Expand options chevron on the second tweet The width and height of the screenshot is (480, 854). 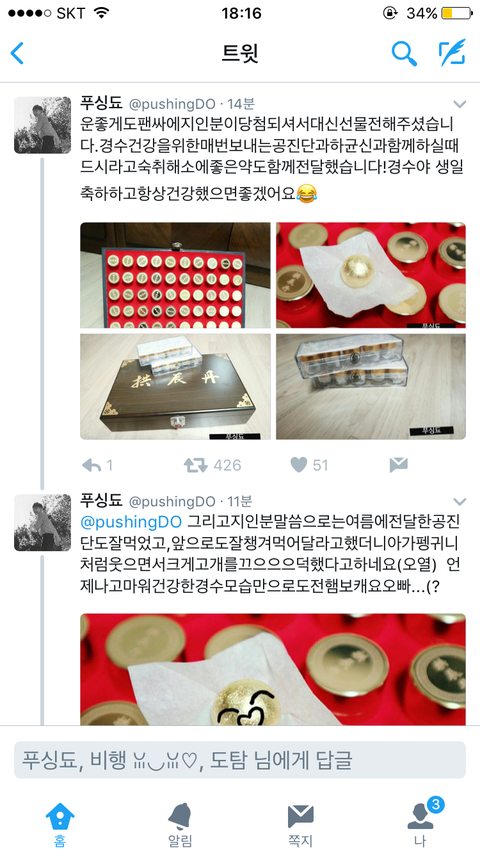pos(460,502)
